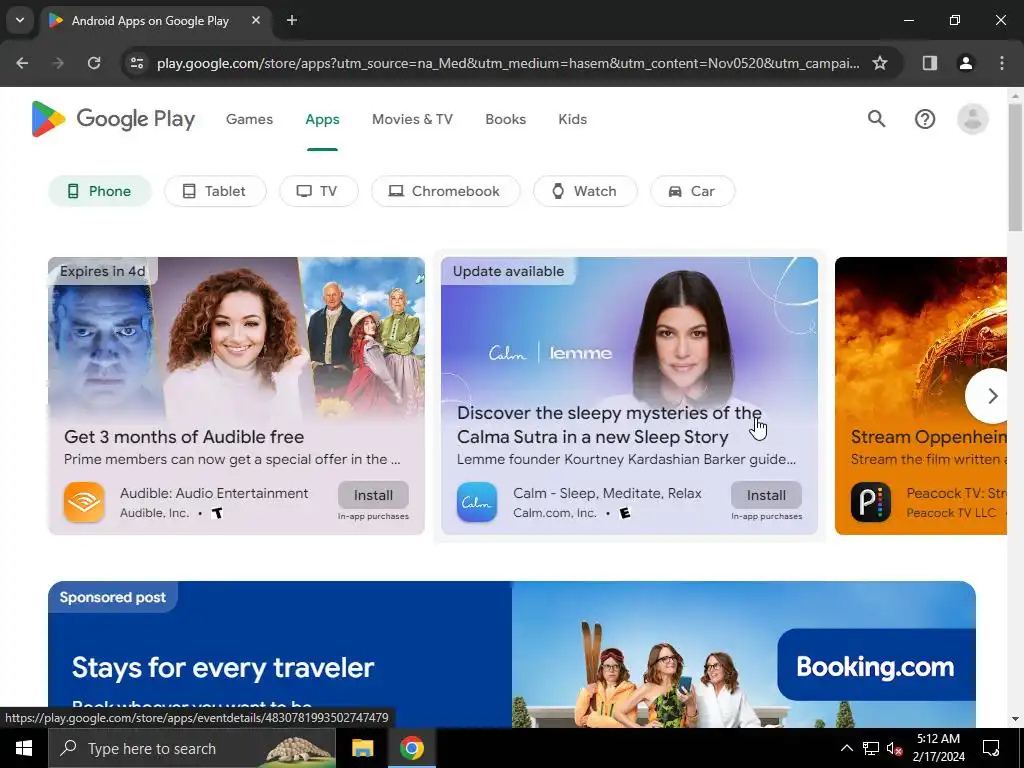This screenshot has width=1024, height=768.
Task: Click the Calm - Sleep, Meditate, Relax app name
Action: pos(607,493)
